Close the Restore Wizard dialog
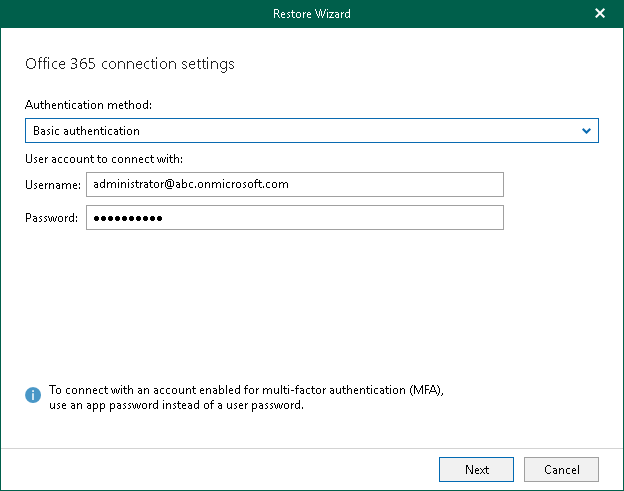 pyautogui.click(x=600, y=14)
